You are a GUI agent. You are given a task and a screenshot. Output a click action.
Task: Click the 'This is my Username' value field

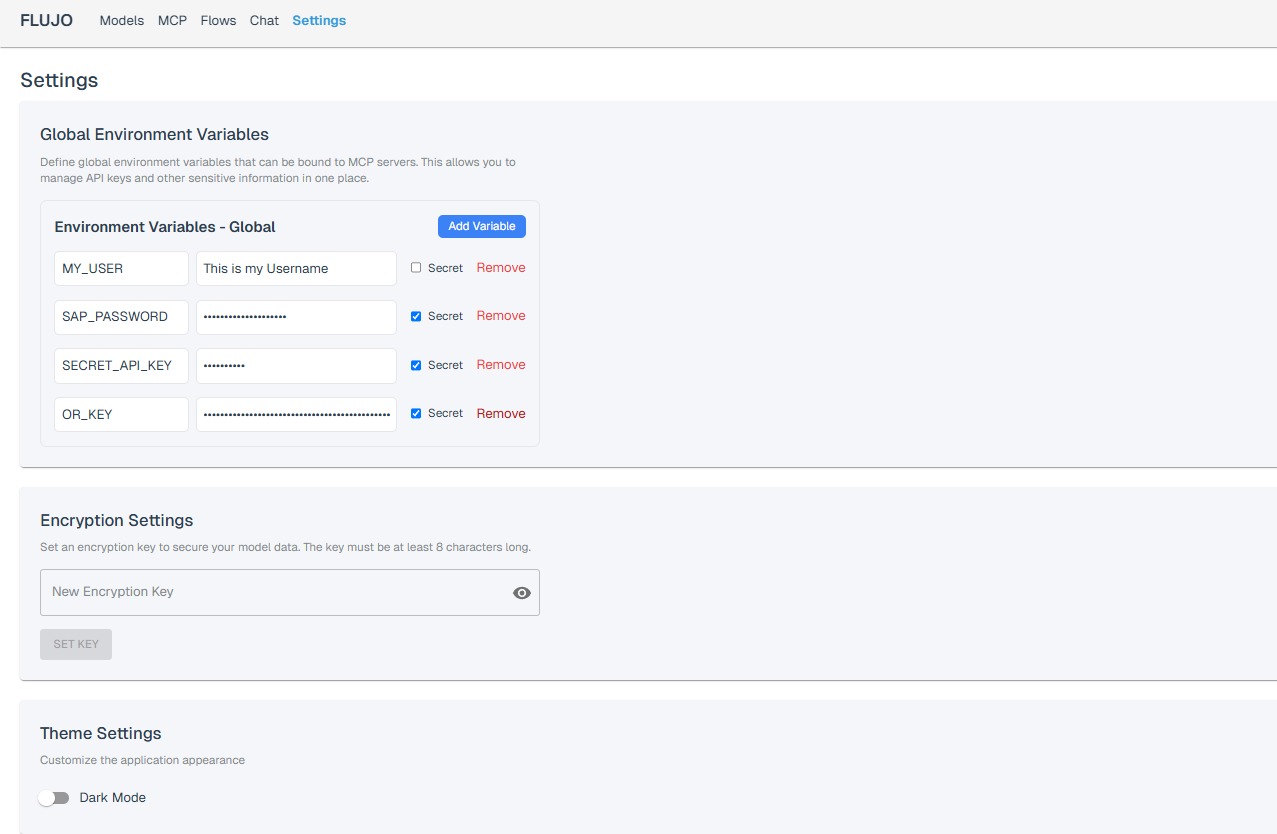point(296,268)
